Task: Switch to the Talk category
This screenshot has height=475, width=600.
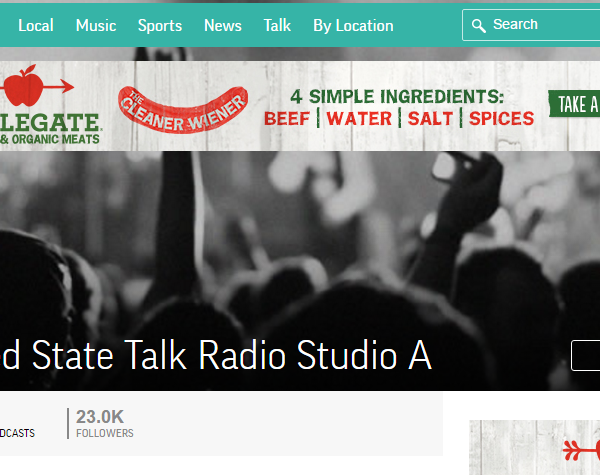Action: pyautogui.click(x=277, y=25)
